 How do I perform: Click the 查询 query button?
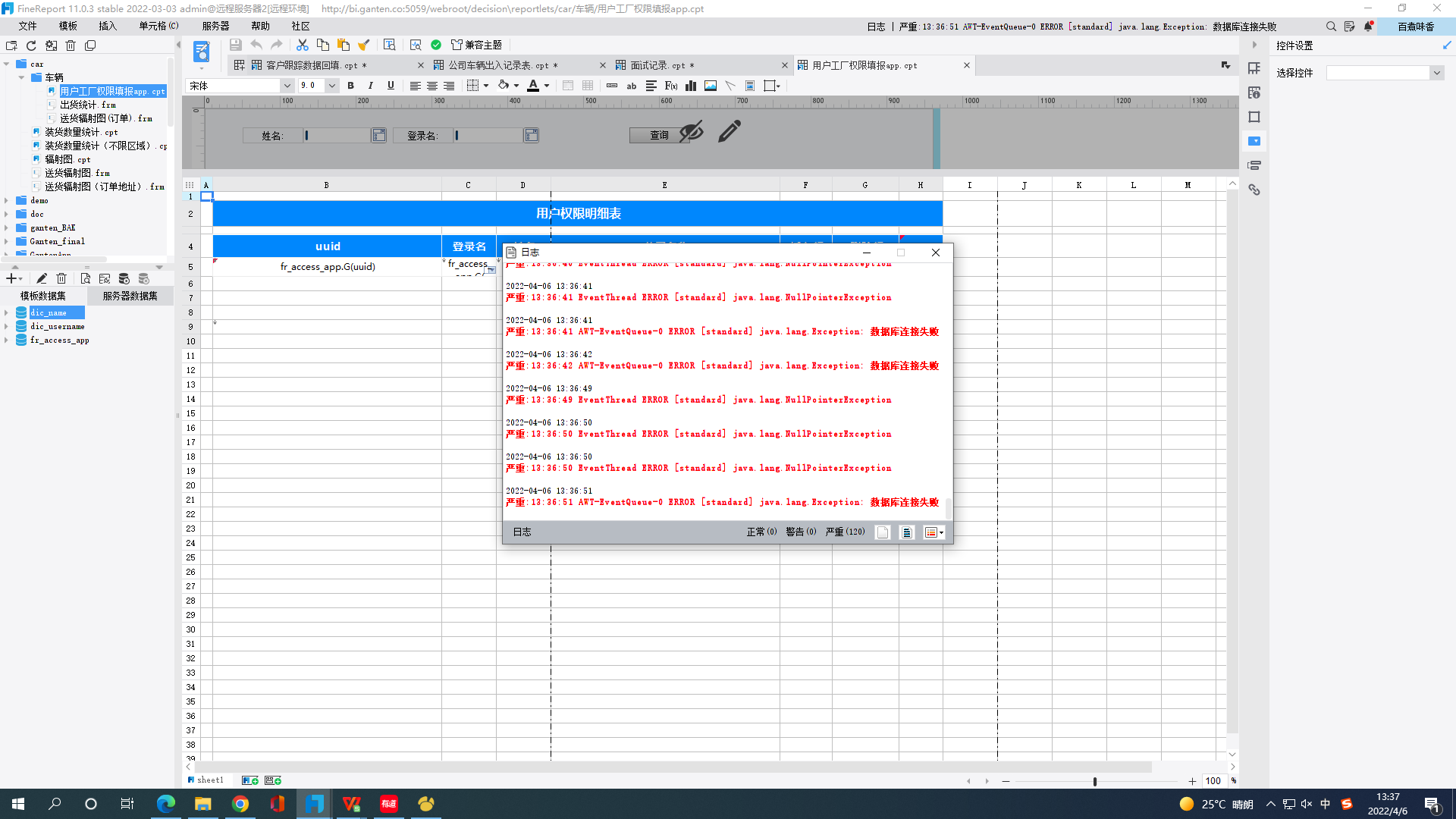(x=659, y=135)
